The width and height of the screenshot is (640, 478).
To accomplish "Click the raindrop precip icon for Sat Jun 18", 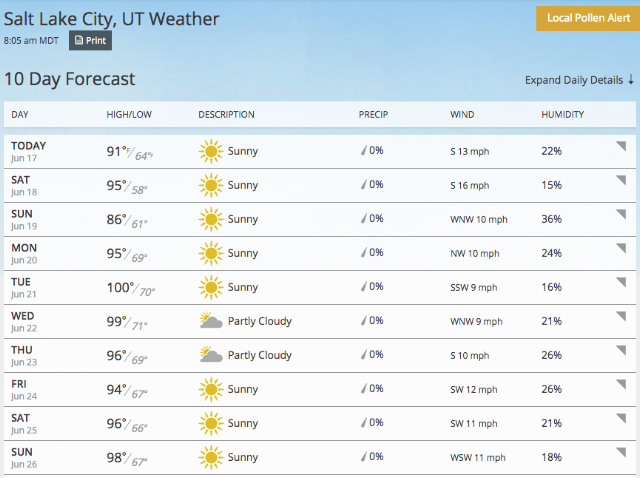I will (363, 185).
